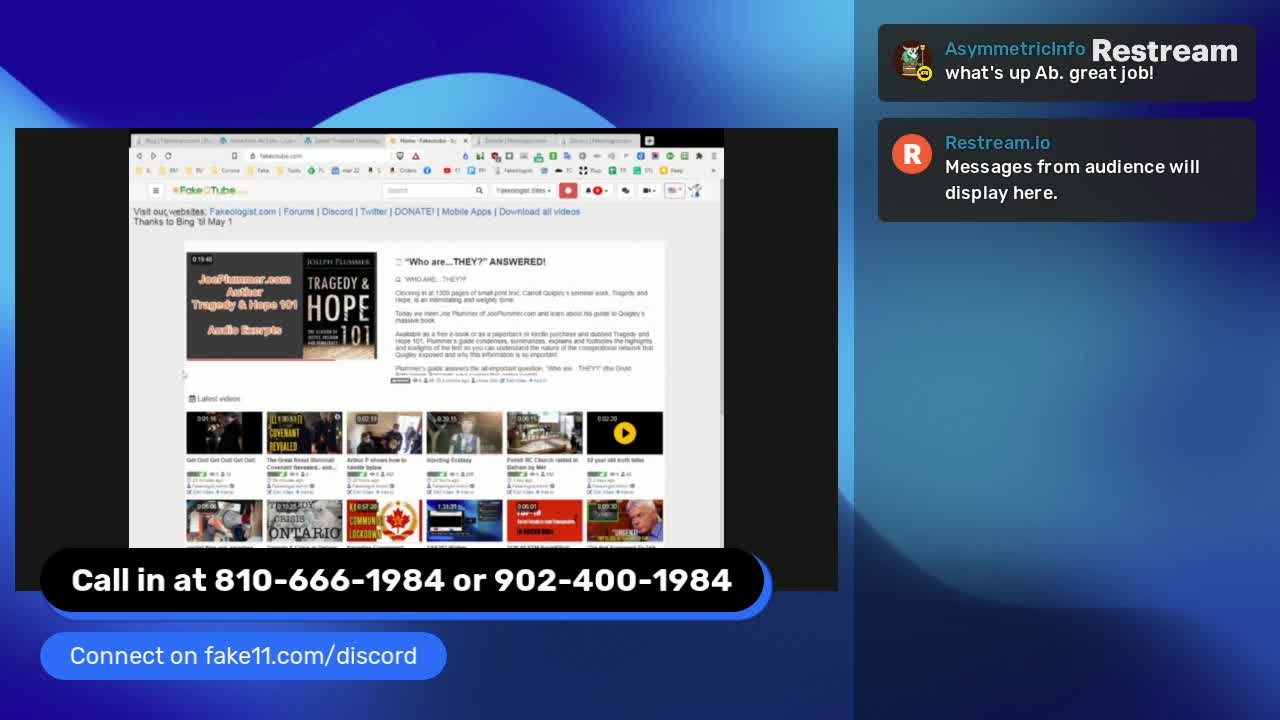Click the Download all videos link

click(x=539, y=212)
